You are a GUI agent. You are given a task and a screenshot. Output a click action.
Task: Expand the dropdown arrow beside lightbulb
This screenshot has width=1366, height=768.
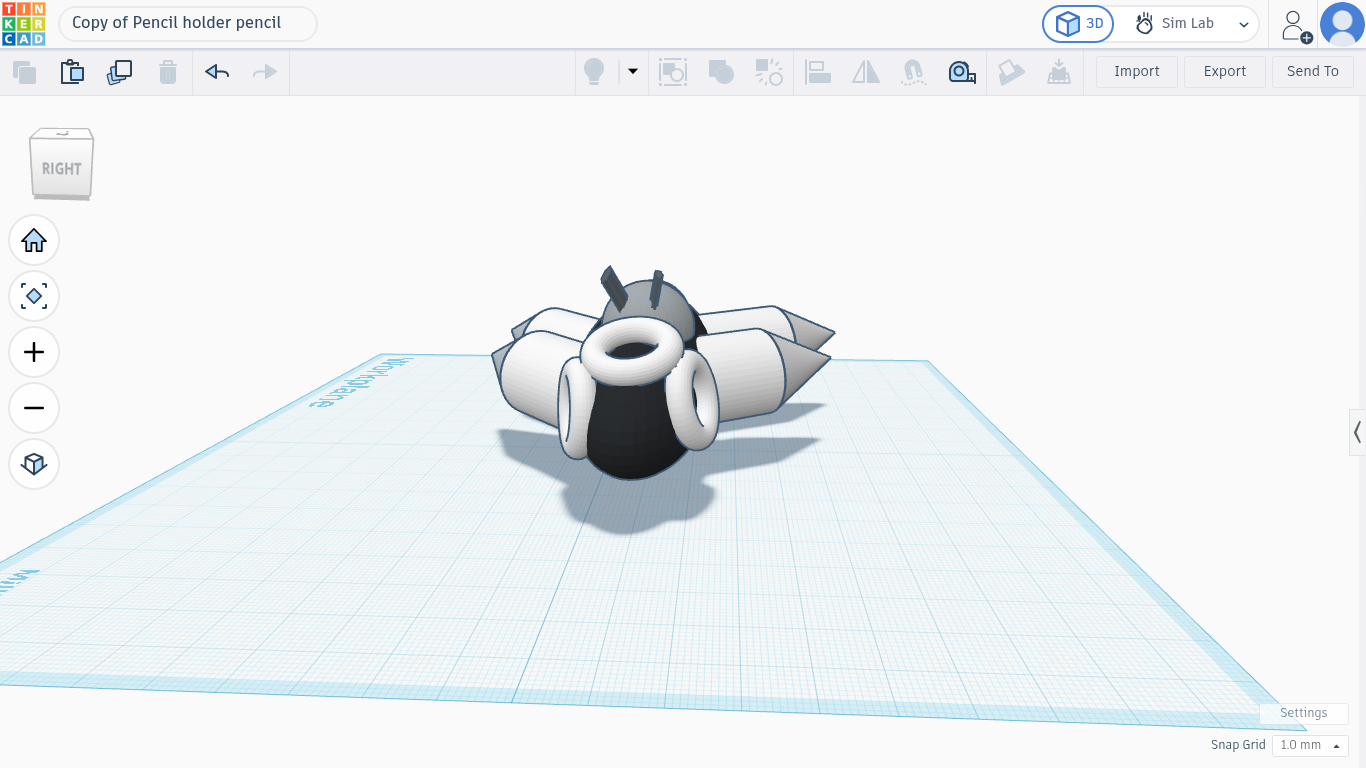(x=632, y=72)
